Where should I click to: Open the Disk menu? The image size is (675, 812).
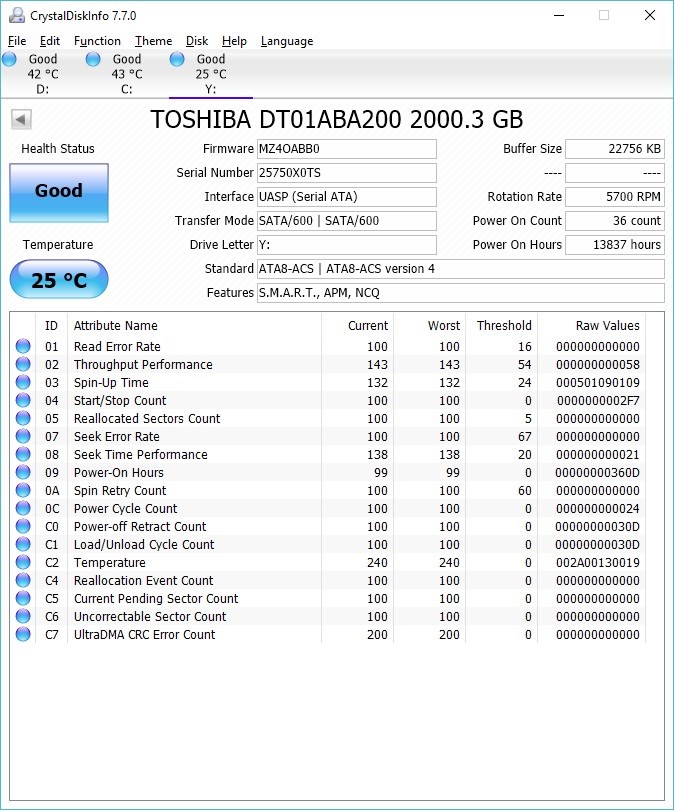tap(197, 41)
